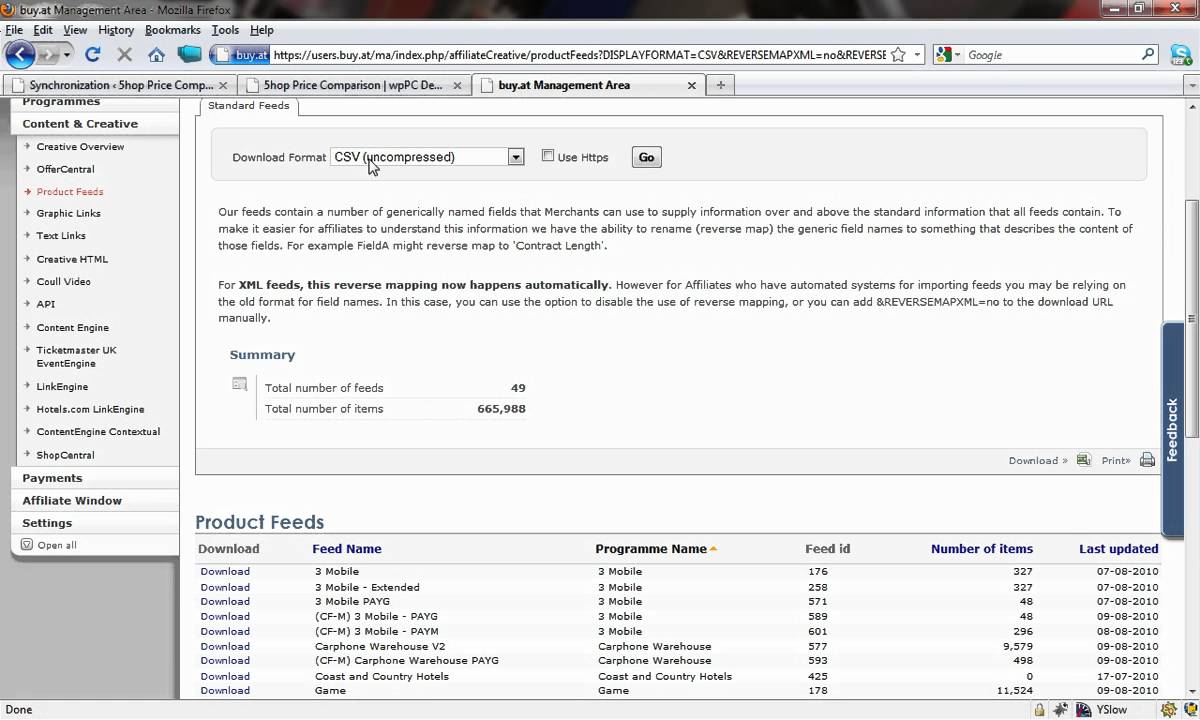Image resolution: width=1200 pixels, height=720 pixels.
Task: Click the search magnifier in Google box
Action: 1149,55
